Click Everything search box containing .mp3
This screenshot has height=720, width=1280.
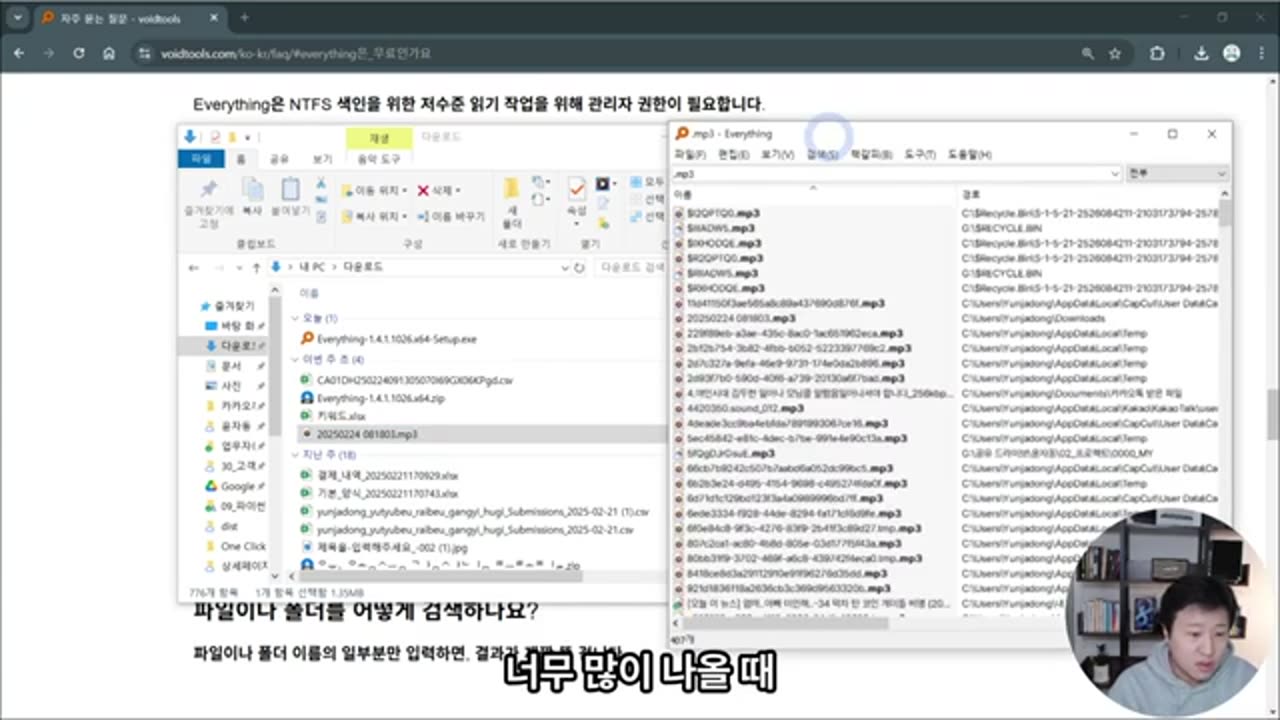tap(890, 174)
